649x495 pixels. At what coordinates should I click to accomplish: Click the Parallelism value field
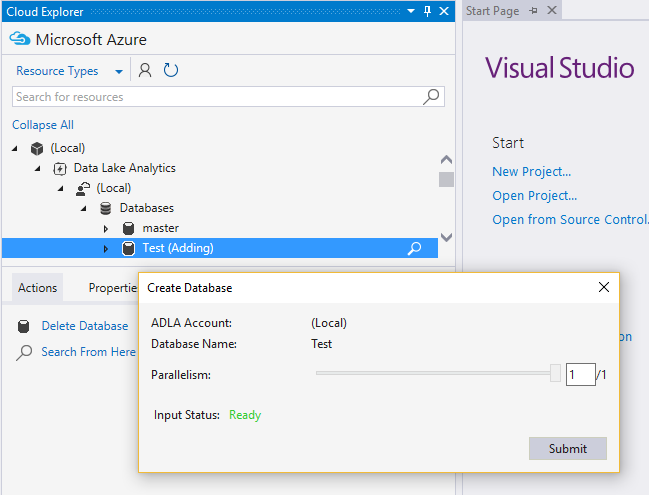click(x=580, y=375)
